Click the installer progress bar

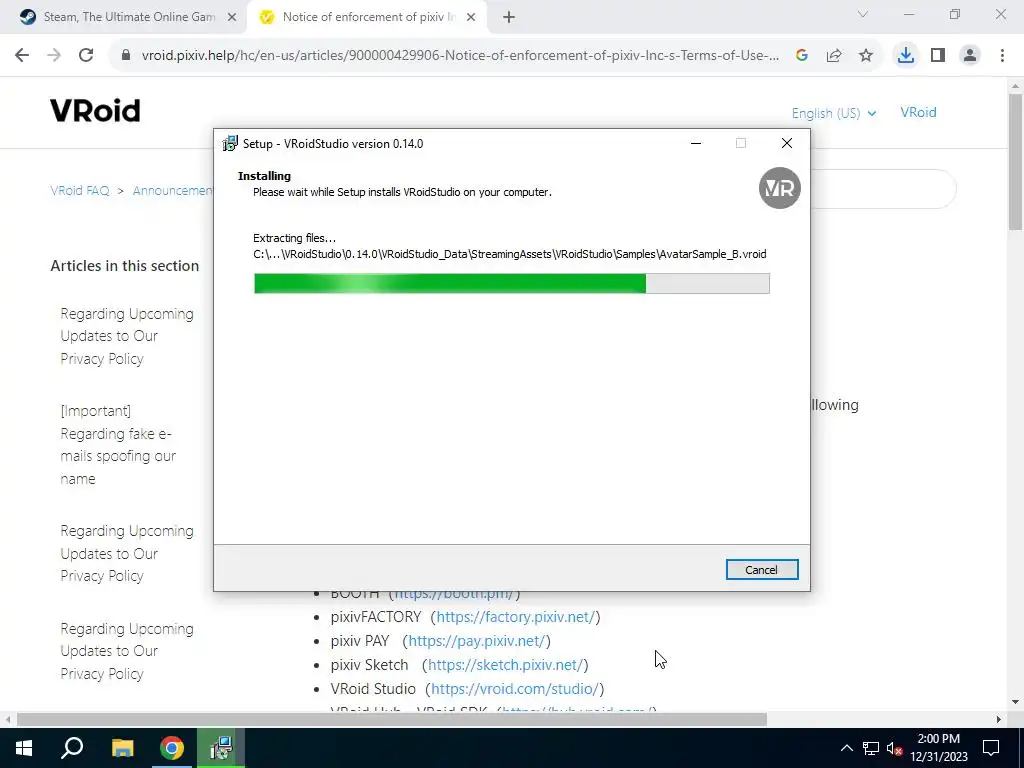(511, 283)
